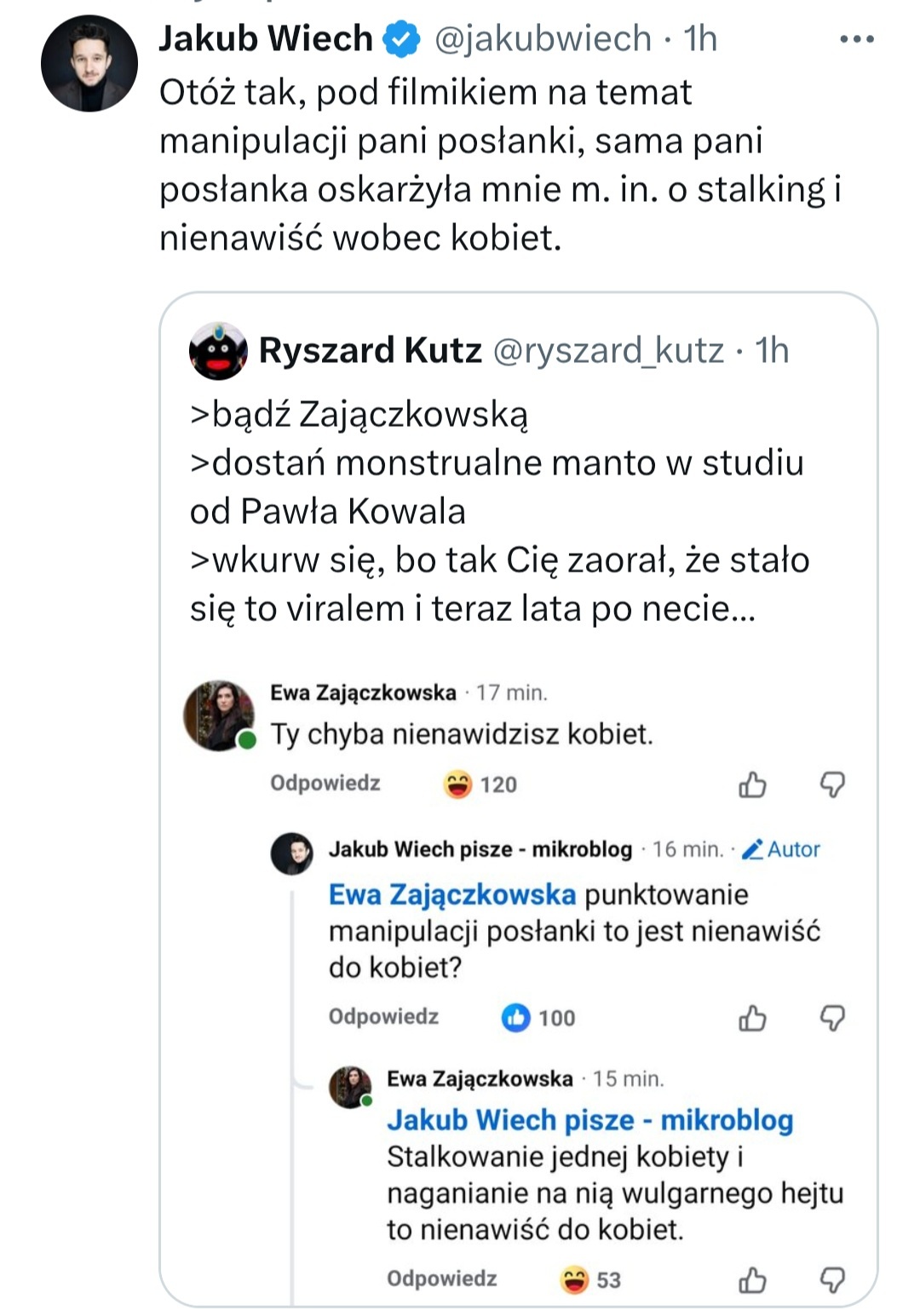Viewport: 920px width, 1316px height.
Task: Click the blue verified badge
Action: click(402, 39)
